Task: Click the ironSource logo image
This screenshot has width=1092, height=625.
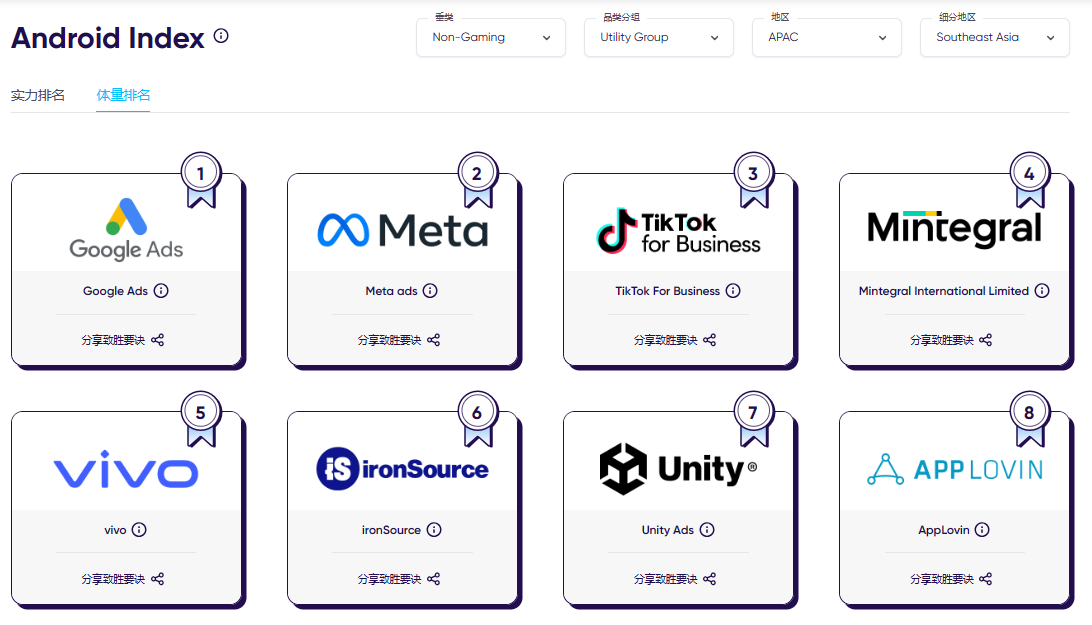Action: click(402, 469)
